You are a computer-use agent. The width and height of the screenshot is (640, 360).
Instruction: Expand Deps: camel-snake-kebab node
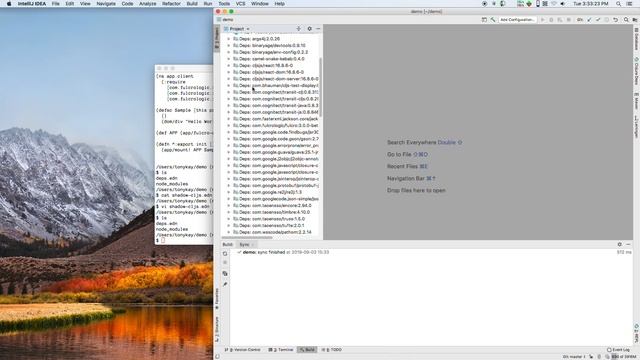click(x=229, y=59)
